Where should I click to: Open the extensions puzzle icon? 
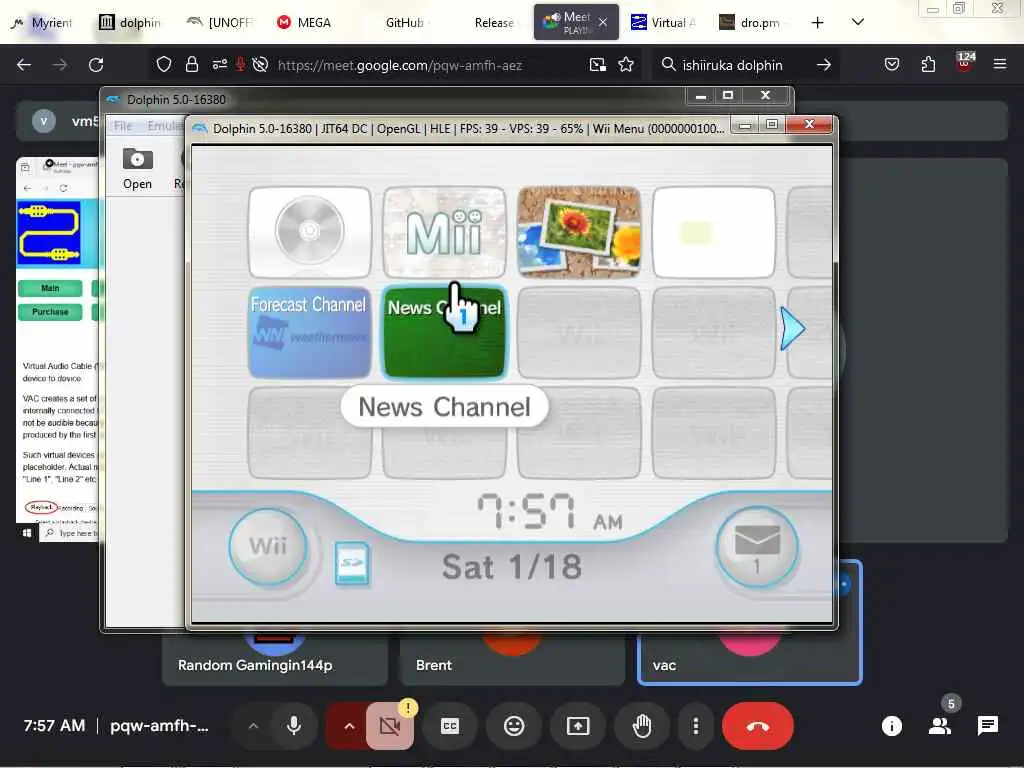point(928,65)
